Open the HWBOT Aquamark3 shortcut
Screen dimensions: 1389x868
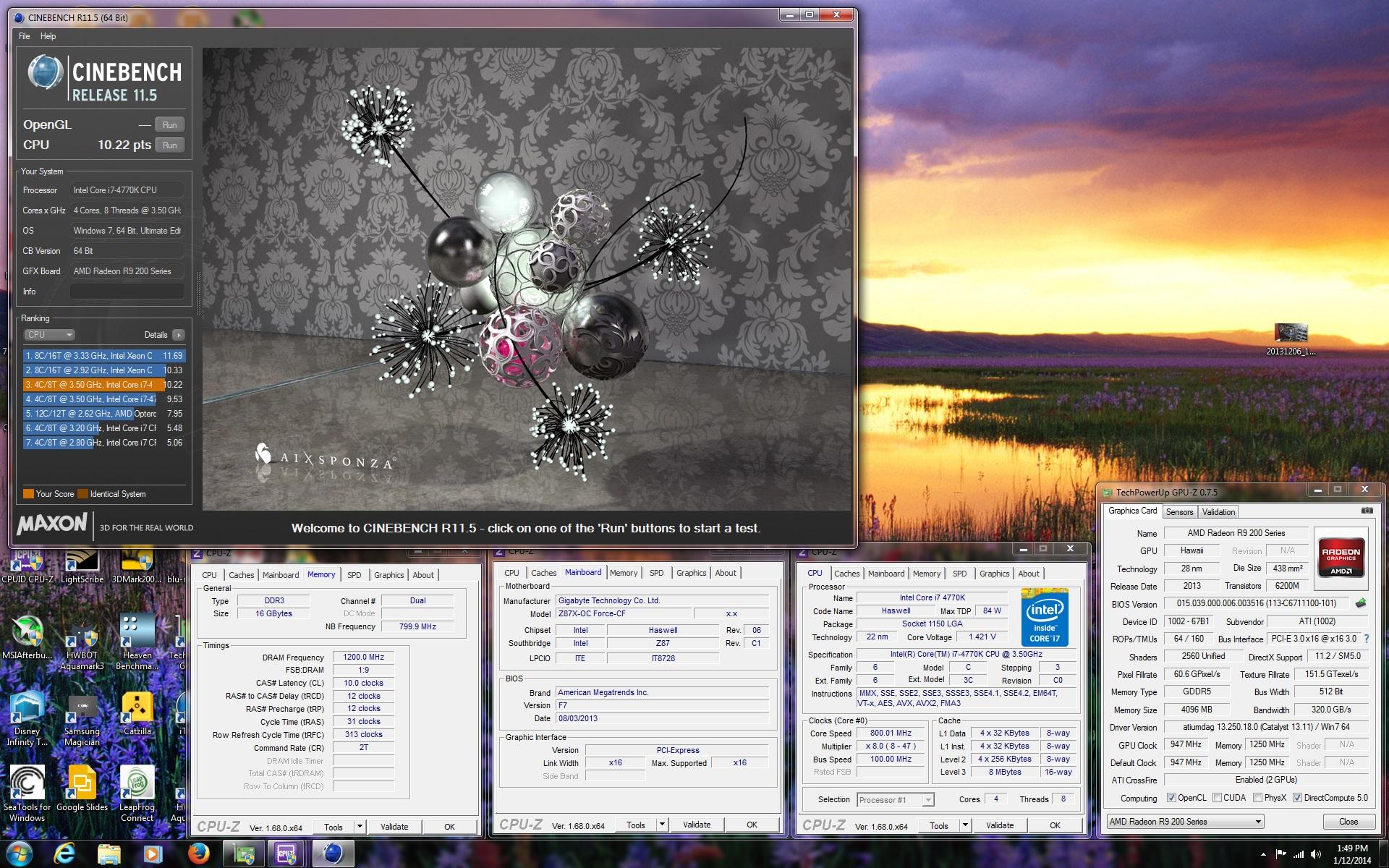82,644
